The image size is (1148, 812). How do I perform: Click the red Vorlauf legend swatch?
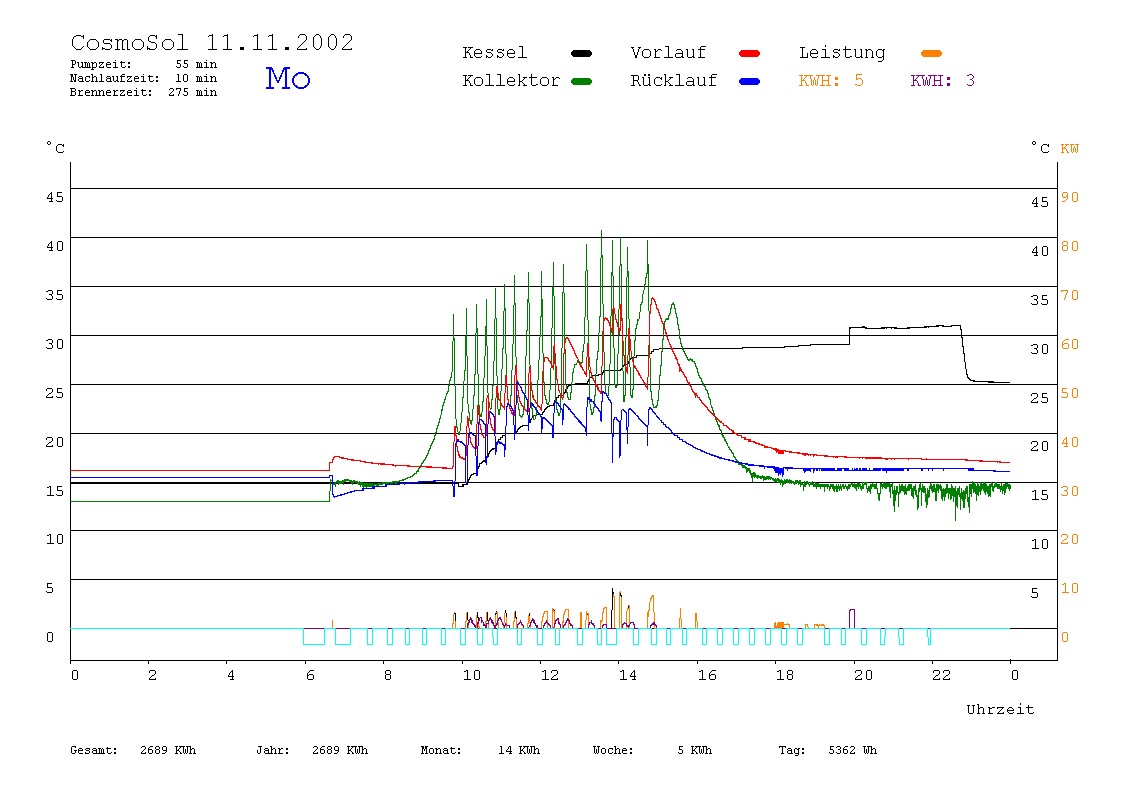pos(750,53)
